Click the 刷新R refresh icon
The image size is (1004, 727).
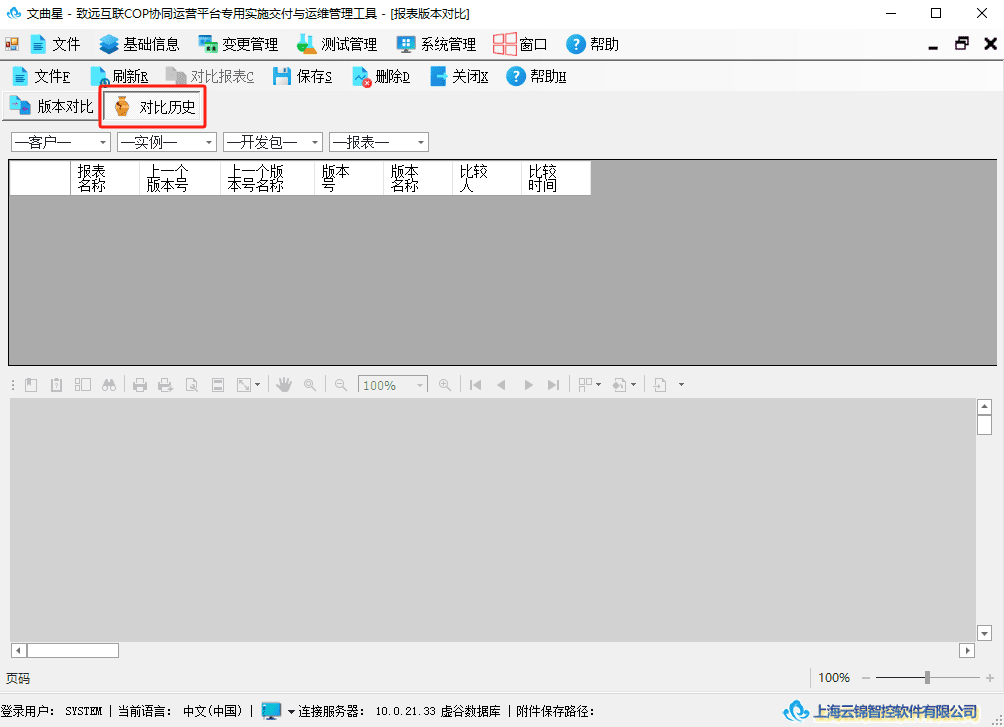(x=99, y=76)
